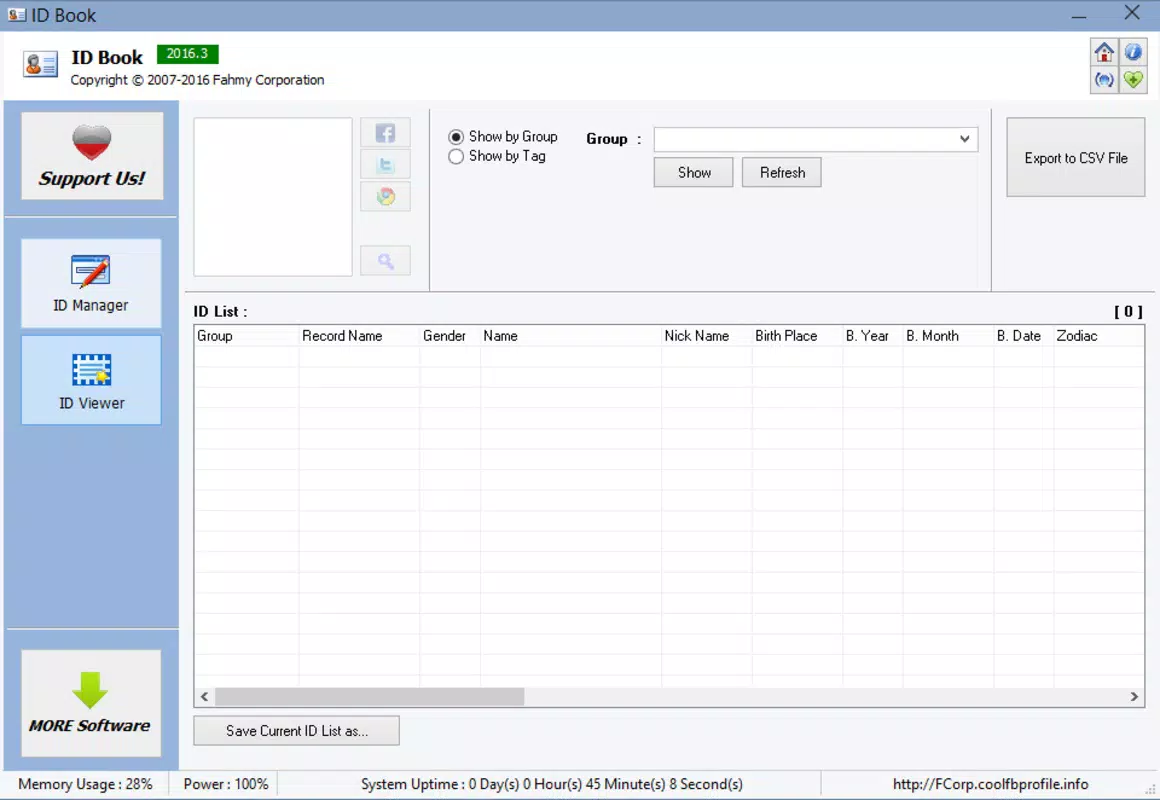The image size is (1160, 800).
Task: Click the Birth Place column header
Action: coord(798,336)
